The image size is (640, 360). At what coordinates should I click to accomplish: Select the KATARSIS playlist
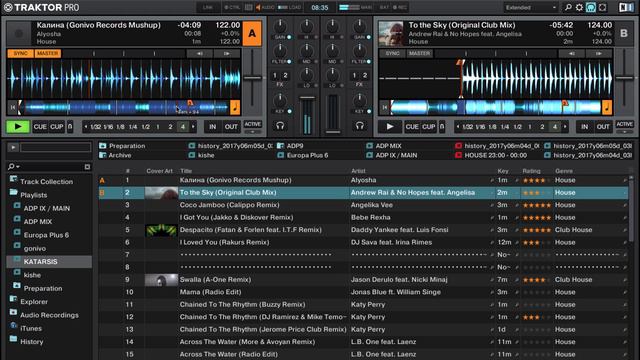point(49,262)
